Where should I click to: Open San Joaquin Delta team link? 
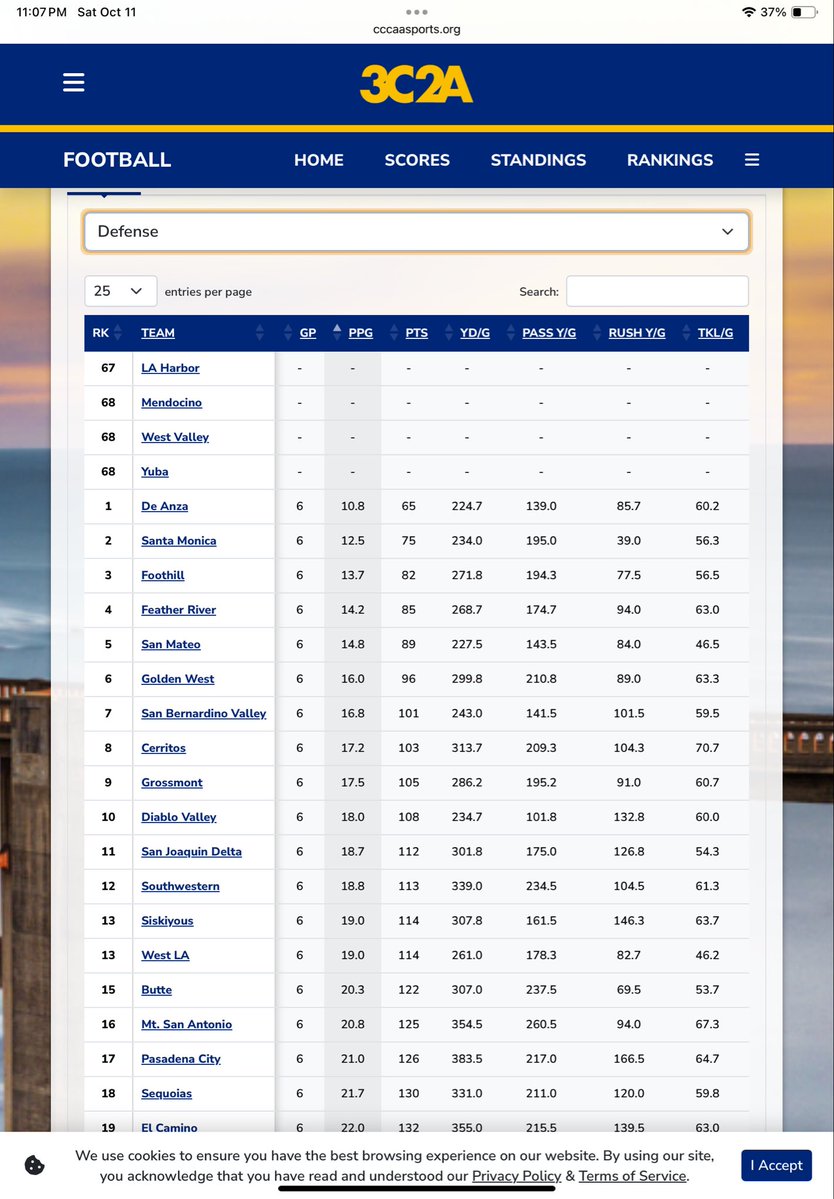pos(192,852)
